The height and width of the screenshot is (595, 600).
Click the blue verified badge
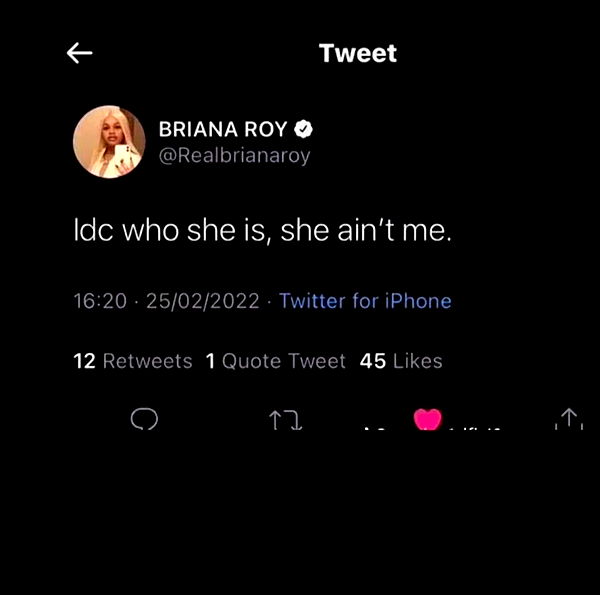tap(304, 129)
